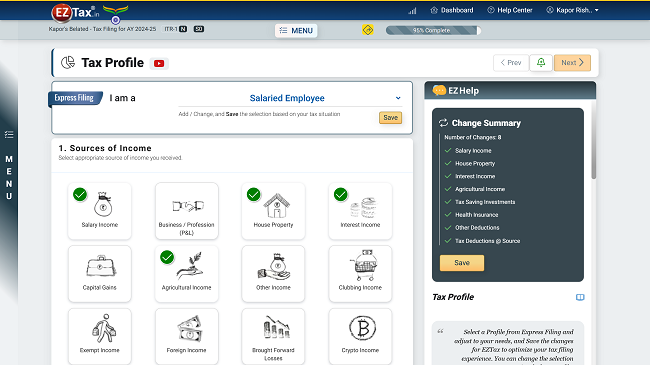The width and height of the screenshot is (650, 365).
Task: Click Other Deductions in Change Summary
Action: point(477,228)
